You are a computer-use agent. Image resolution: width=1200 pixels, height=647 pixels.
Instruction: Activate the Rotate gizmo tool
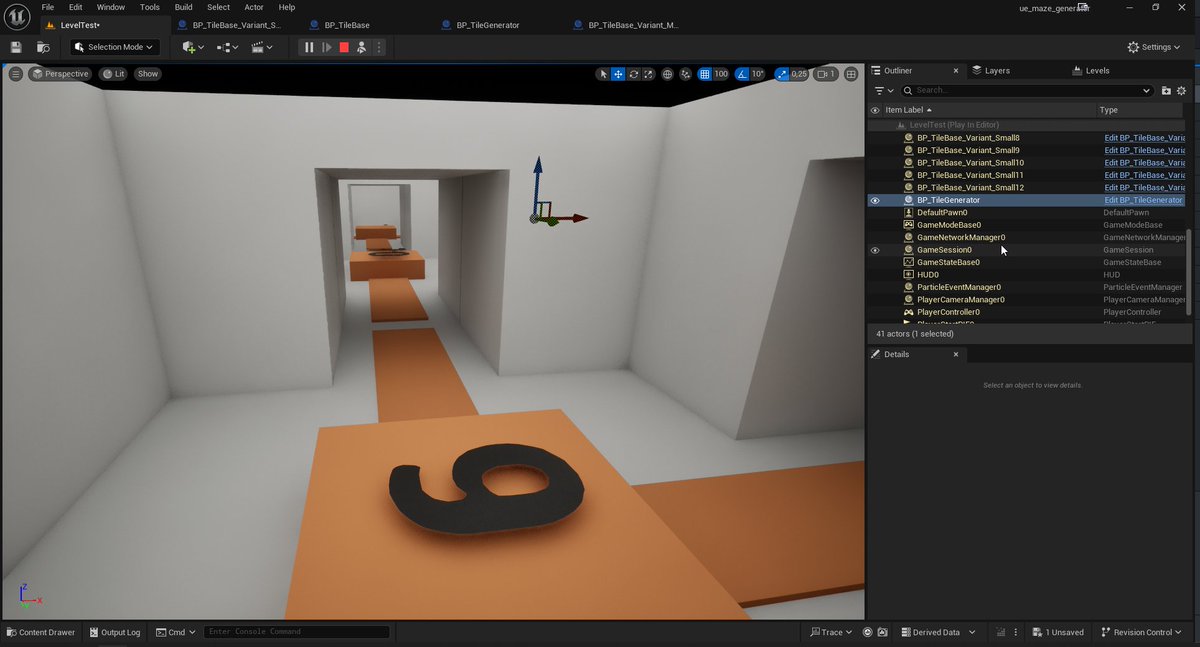634,74
